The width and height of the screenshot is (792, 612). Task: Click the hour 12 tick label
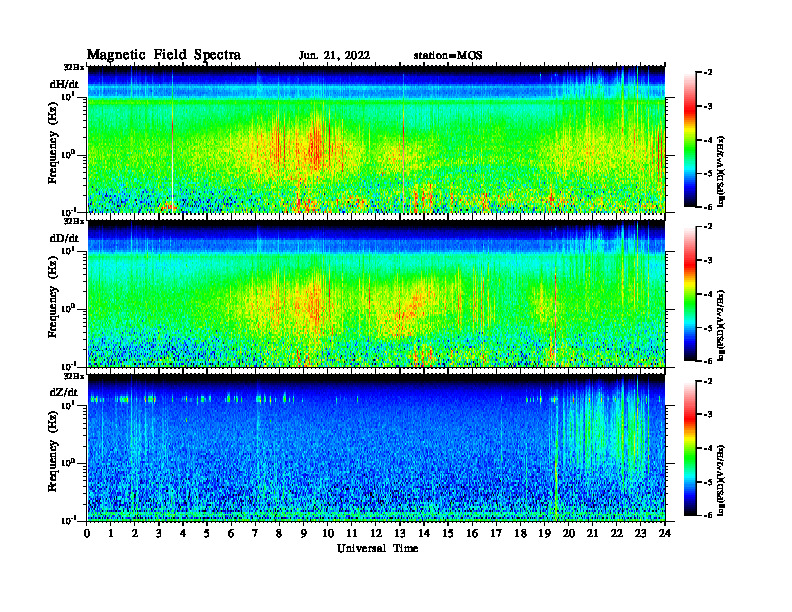pyautogui.click(x=376, y=533)
